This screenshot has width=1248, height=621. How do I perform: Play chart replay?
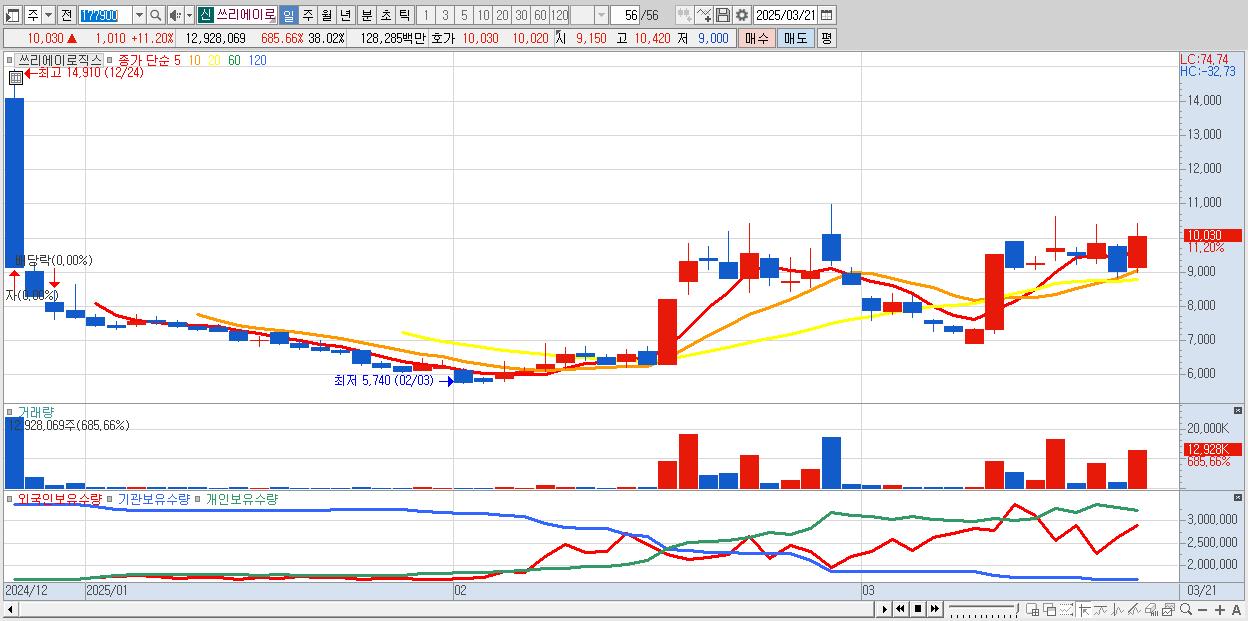885,609
